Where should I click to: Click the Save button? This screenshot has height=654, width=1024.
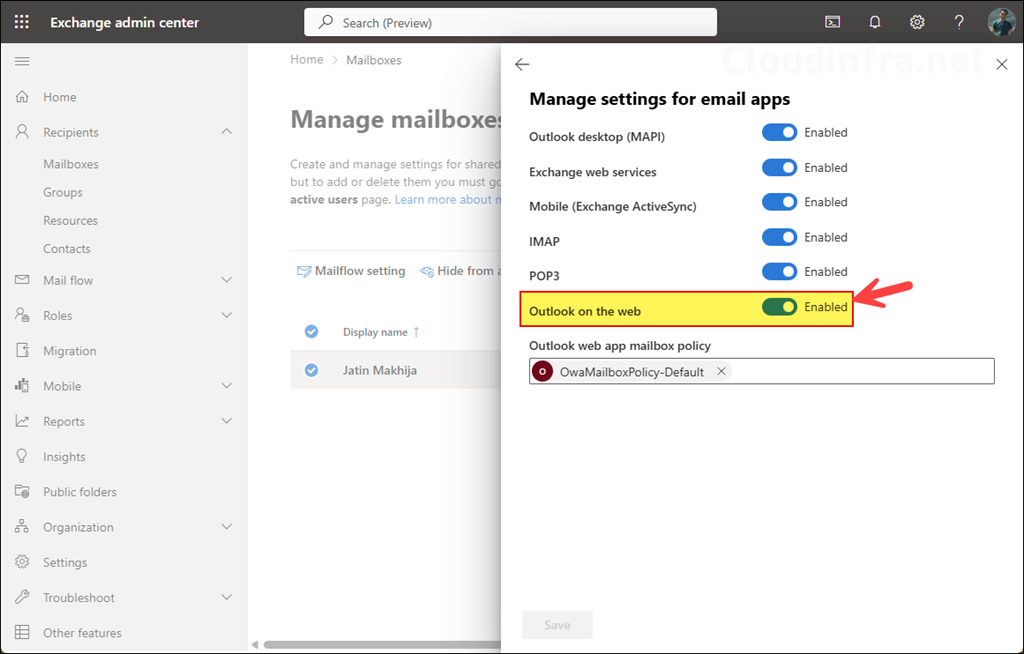(557, 624)
